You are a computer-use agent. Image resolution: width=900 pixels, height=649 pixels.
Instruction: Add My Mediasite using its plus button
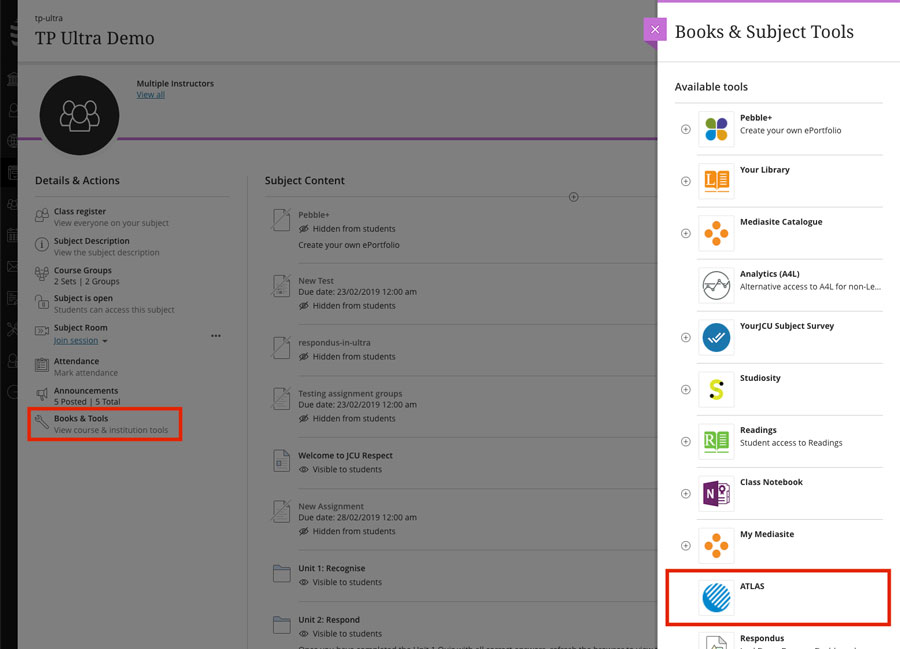pyautogui.click(x=685, y=546)
